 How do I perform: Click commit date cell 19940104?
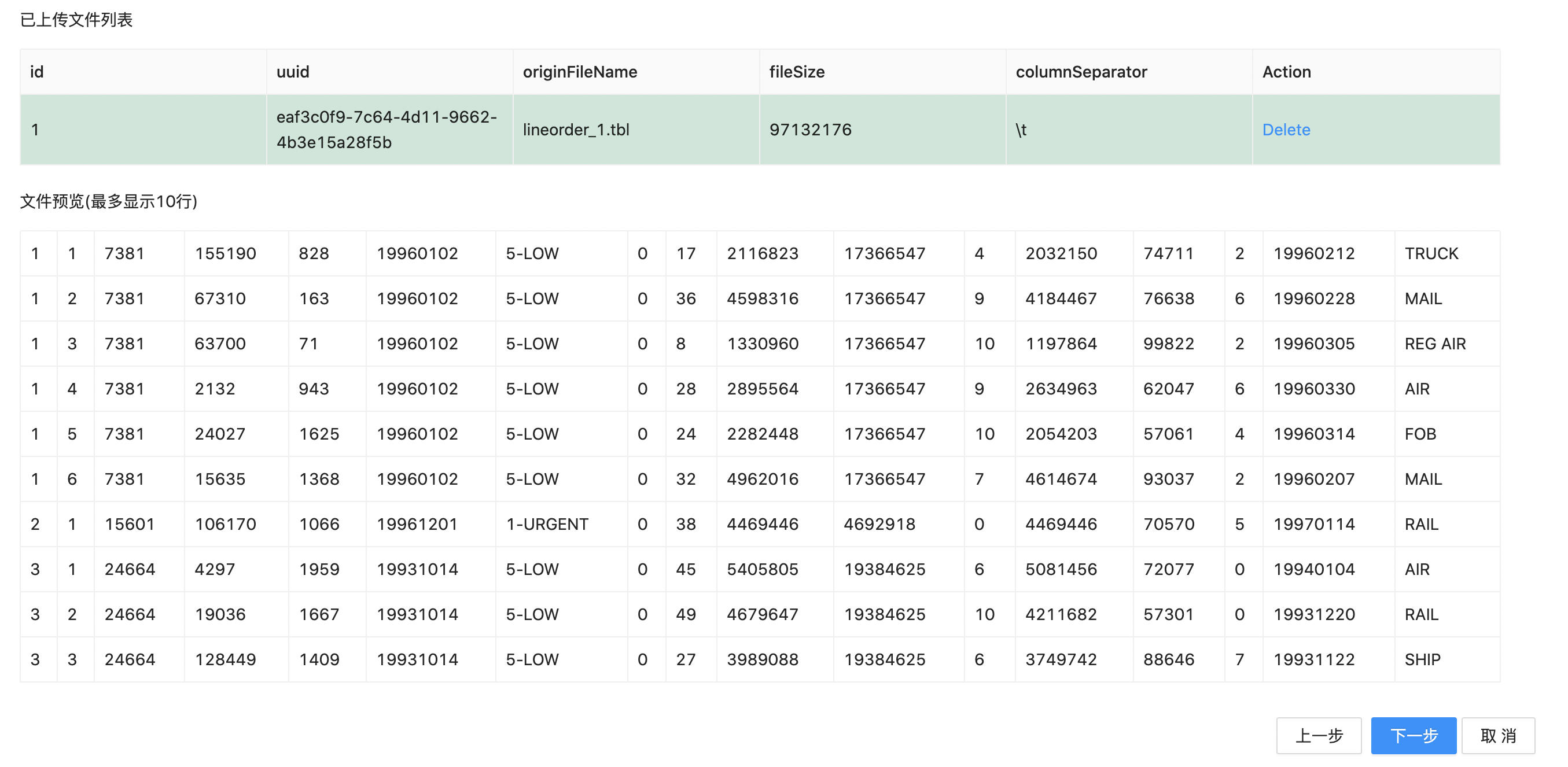click(1328, 569)
